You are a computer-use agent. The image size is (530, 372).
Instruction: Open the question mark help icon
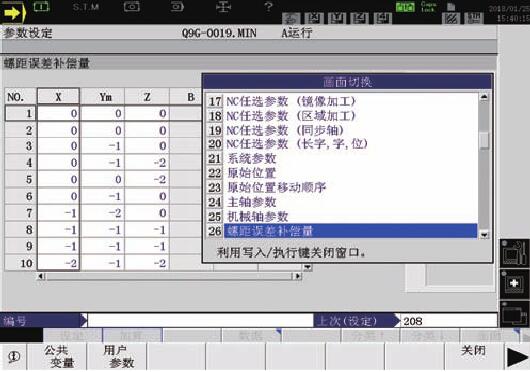[268, 6]
